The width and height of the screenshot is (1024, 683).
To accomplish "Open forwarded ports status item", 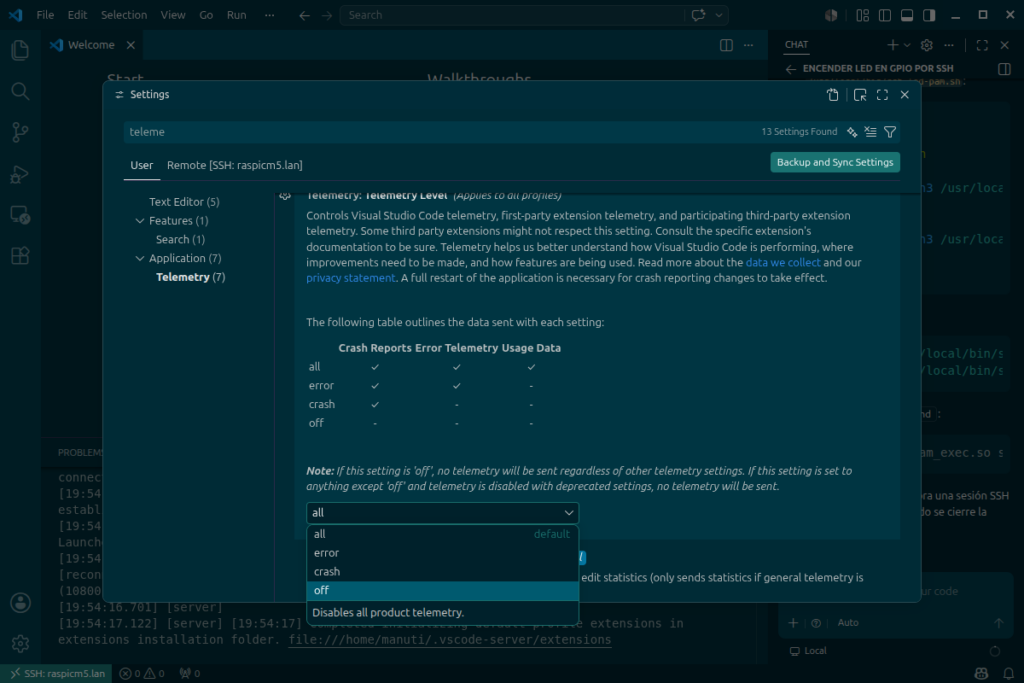I will pos(189,673).
